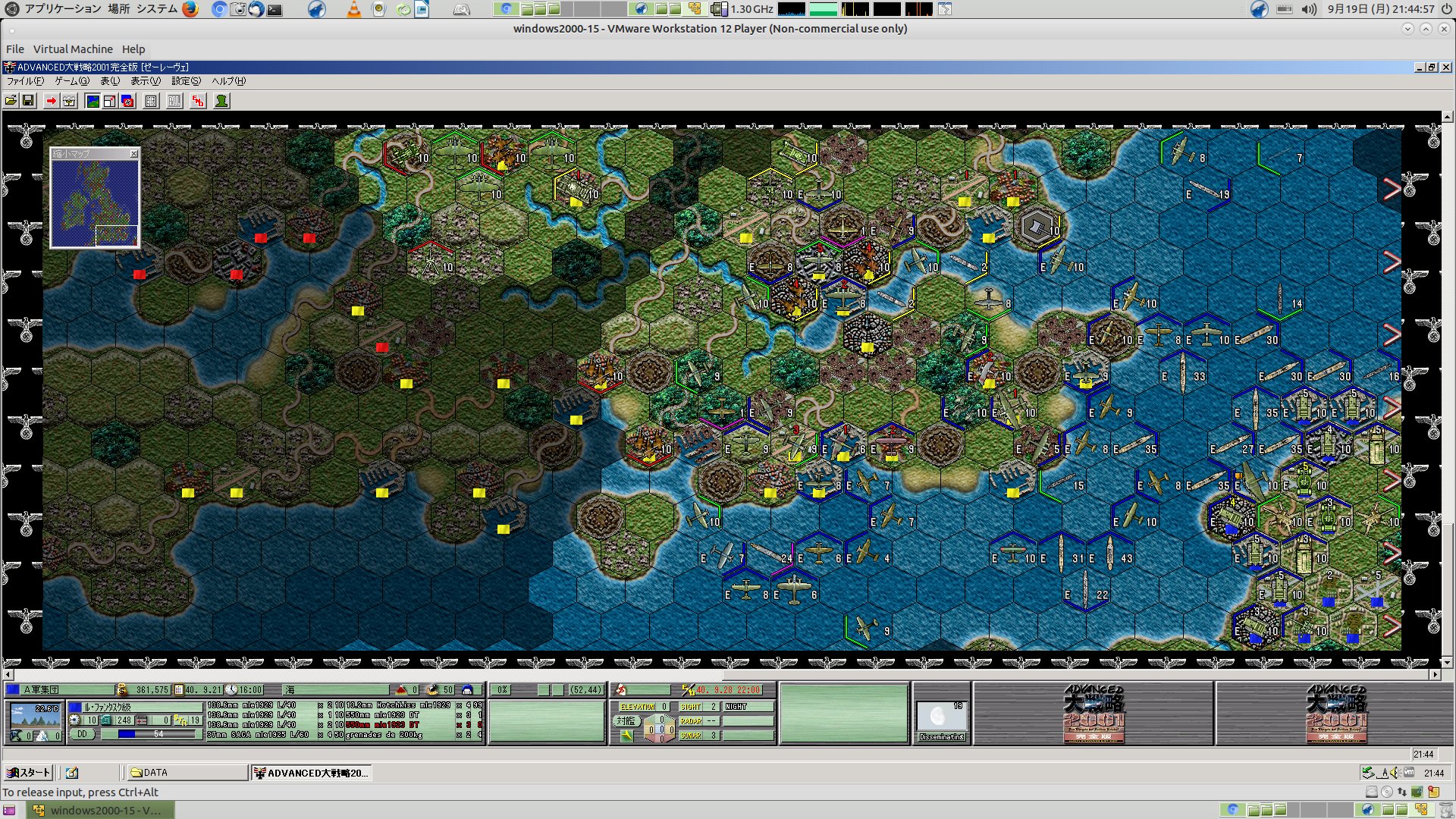
Task: Click the blue and red emblem toolbar icon
Action: point(127,101)
